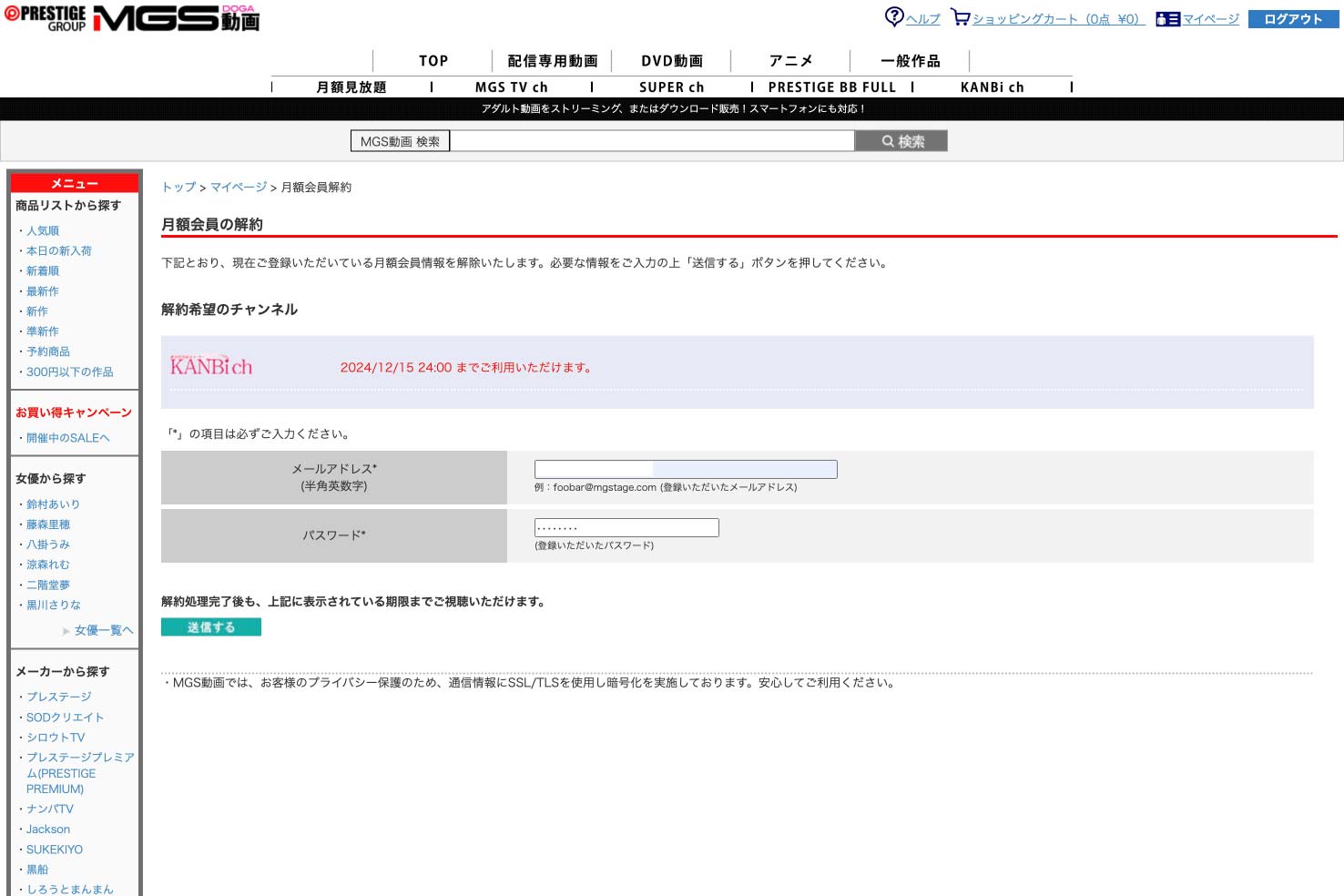Select the 月額見放題 sub-menu item

[x=351, y=87]
